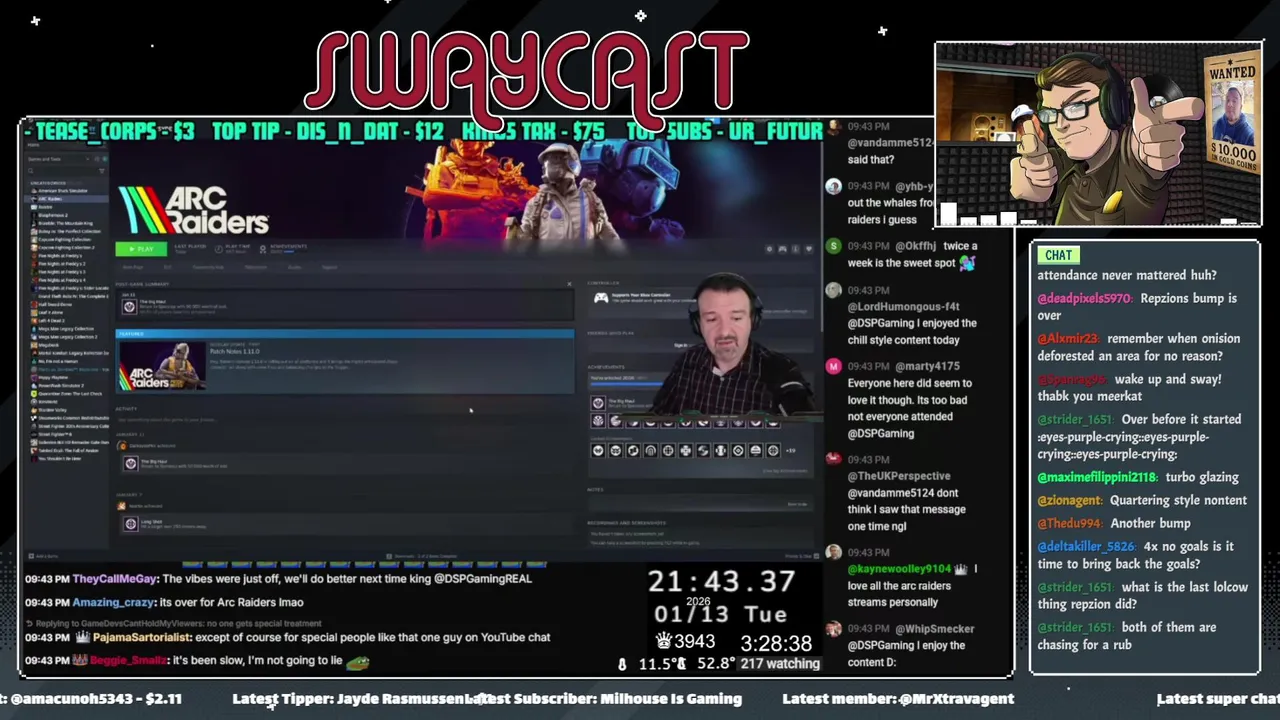Click the Sign in button for quick play
Image resolution: width=1280 pixels, height=720 pixels.
tap(681, 345)
